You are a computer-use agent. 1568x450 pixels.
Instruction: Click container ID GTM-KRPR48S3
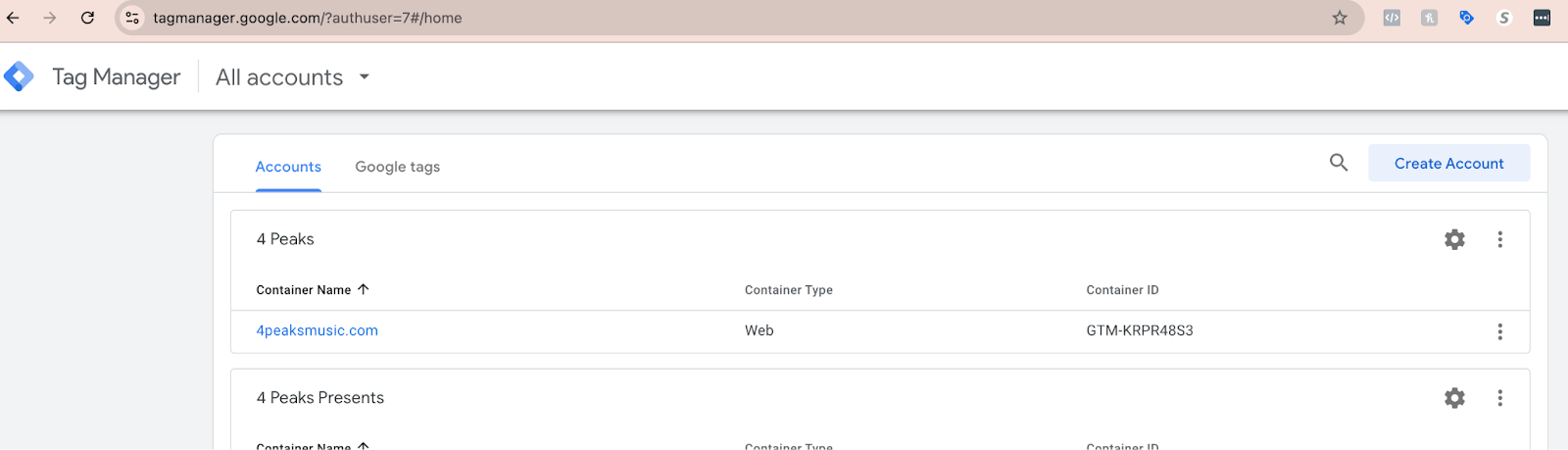[x=1140, y=331]
